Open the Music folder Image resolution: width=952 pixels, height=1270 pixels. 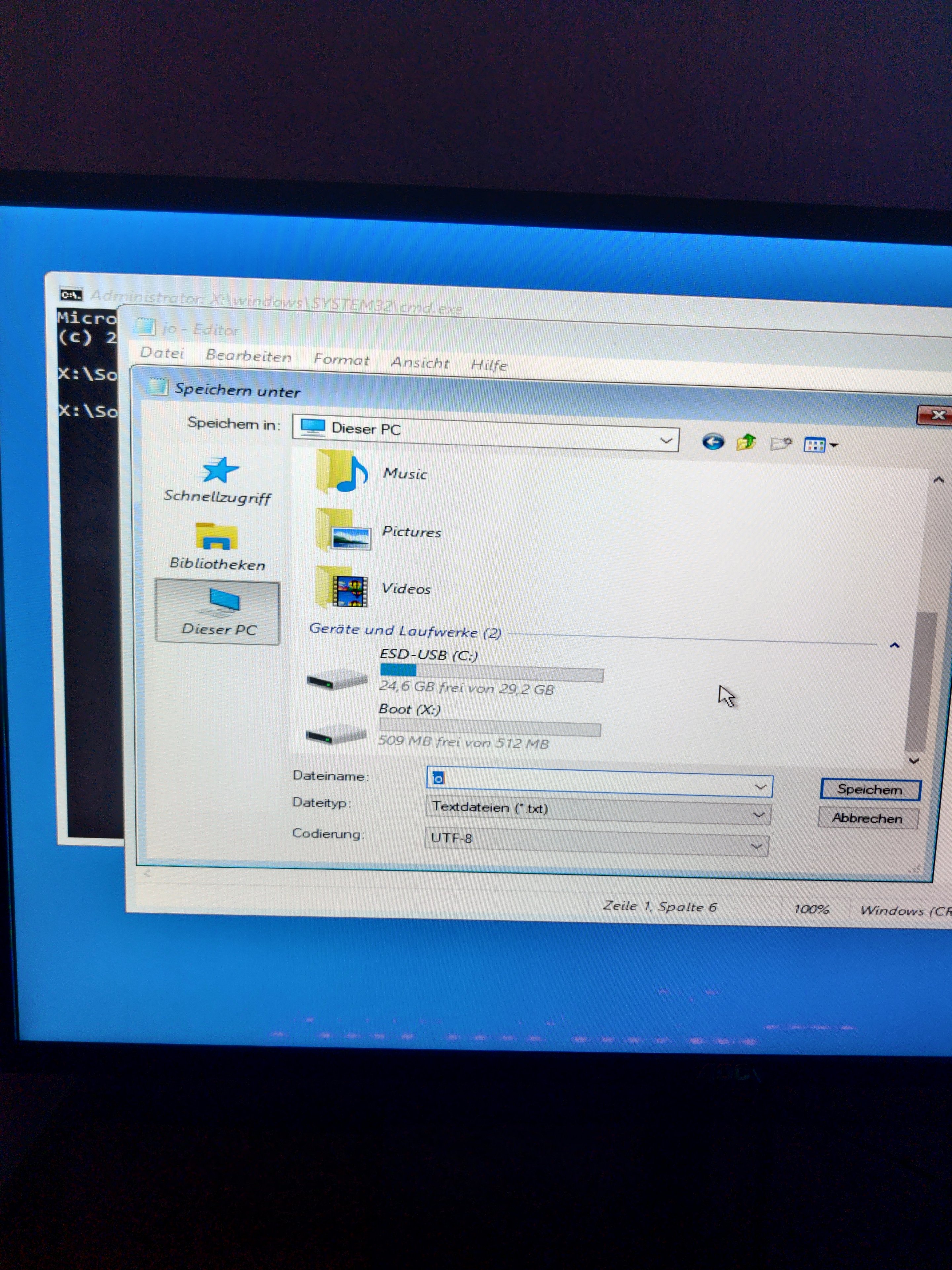405,474
